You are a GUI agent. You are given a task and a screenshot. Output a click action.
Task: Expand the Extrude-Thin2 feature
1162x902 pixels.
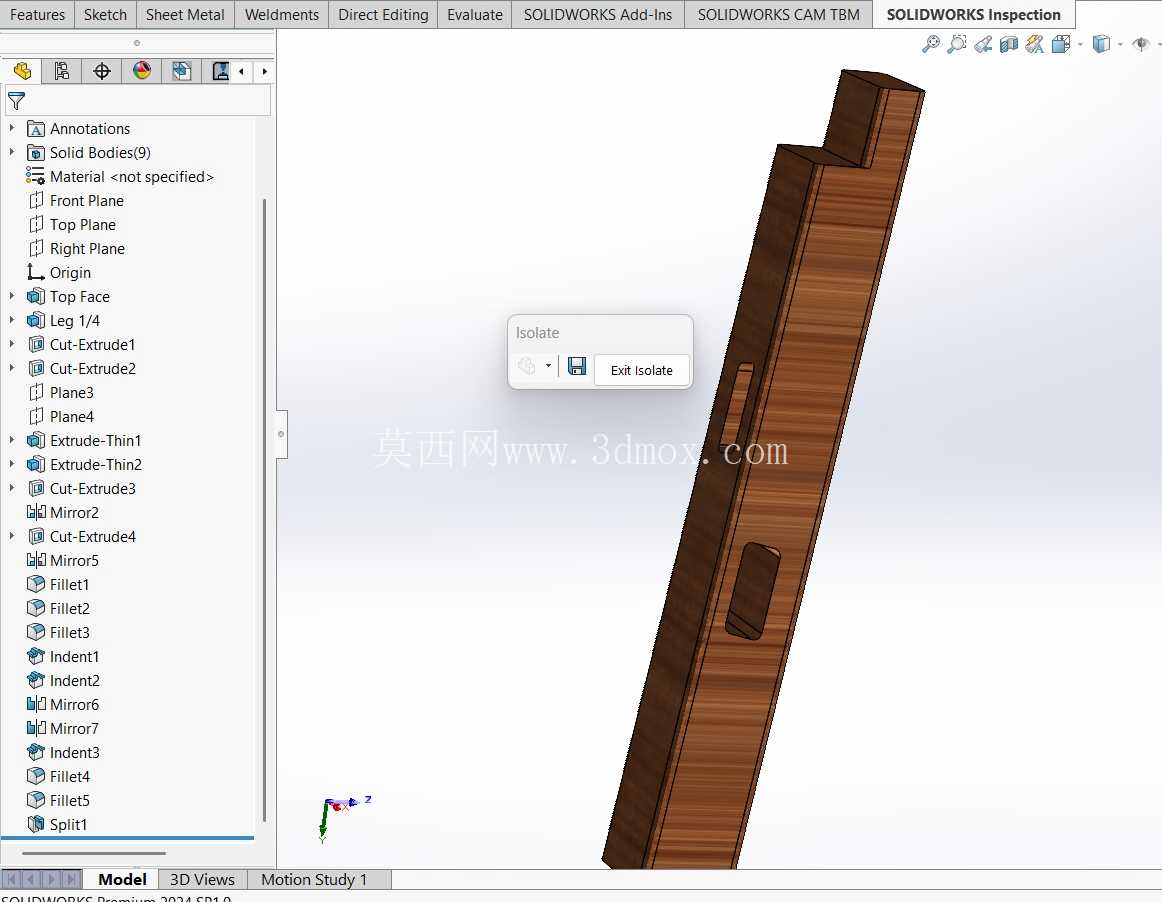(12, 464)
